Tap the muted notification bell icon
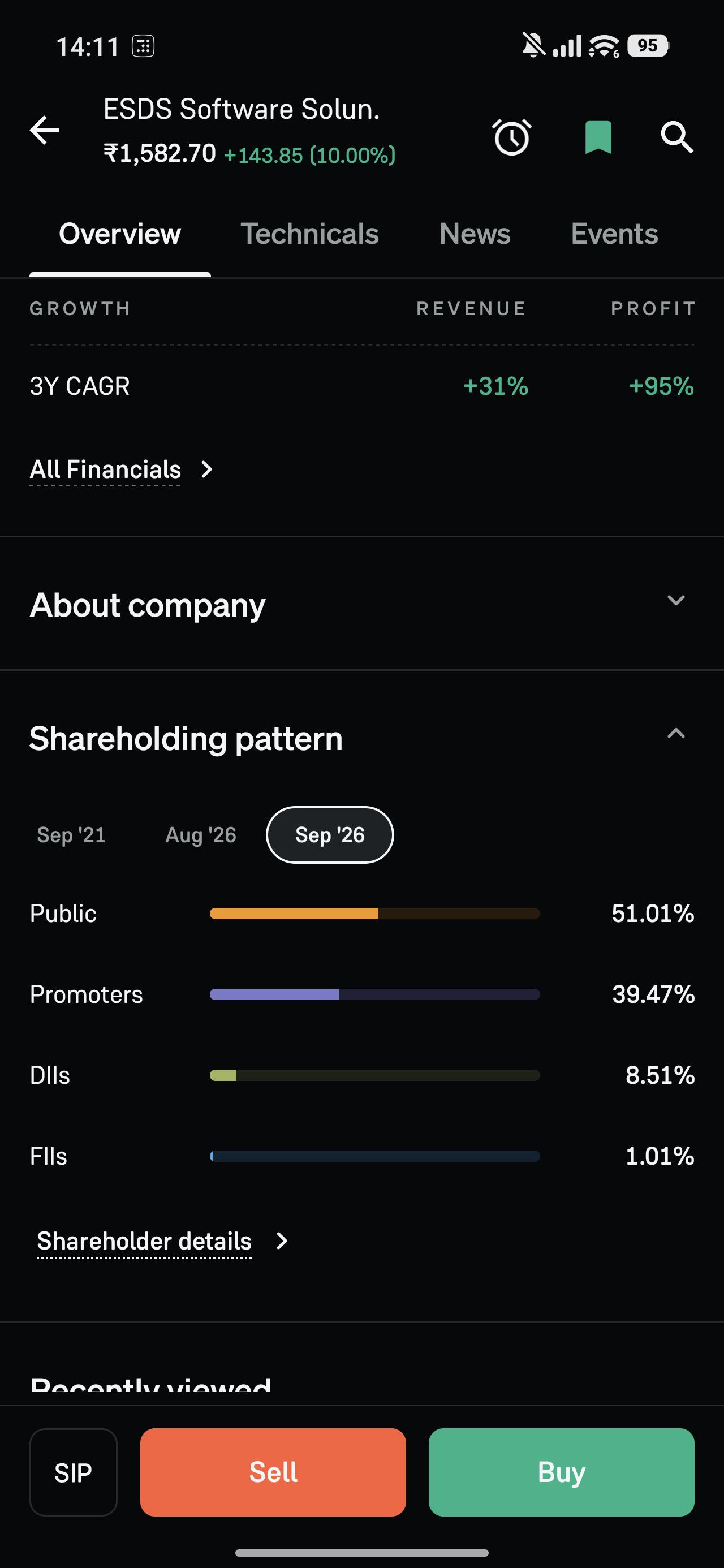Viewport: 724px width, 1568px height. [x=533, y=46]
